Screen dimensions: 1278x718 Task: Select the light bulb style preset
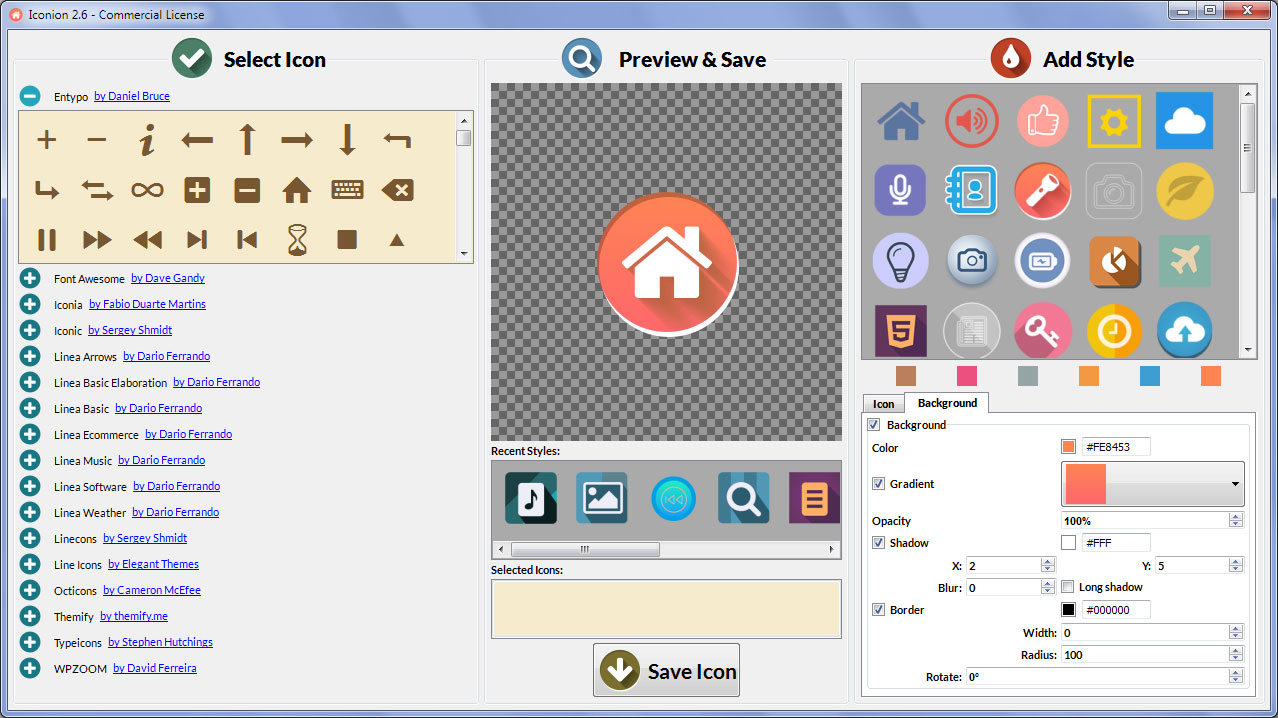[x=901, y=261]
